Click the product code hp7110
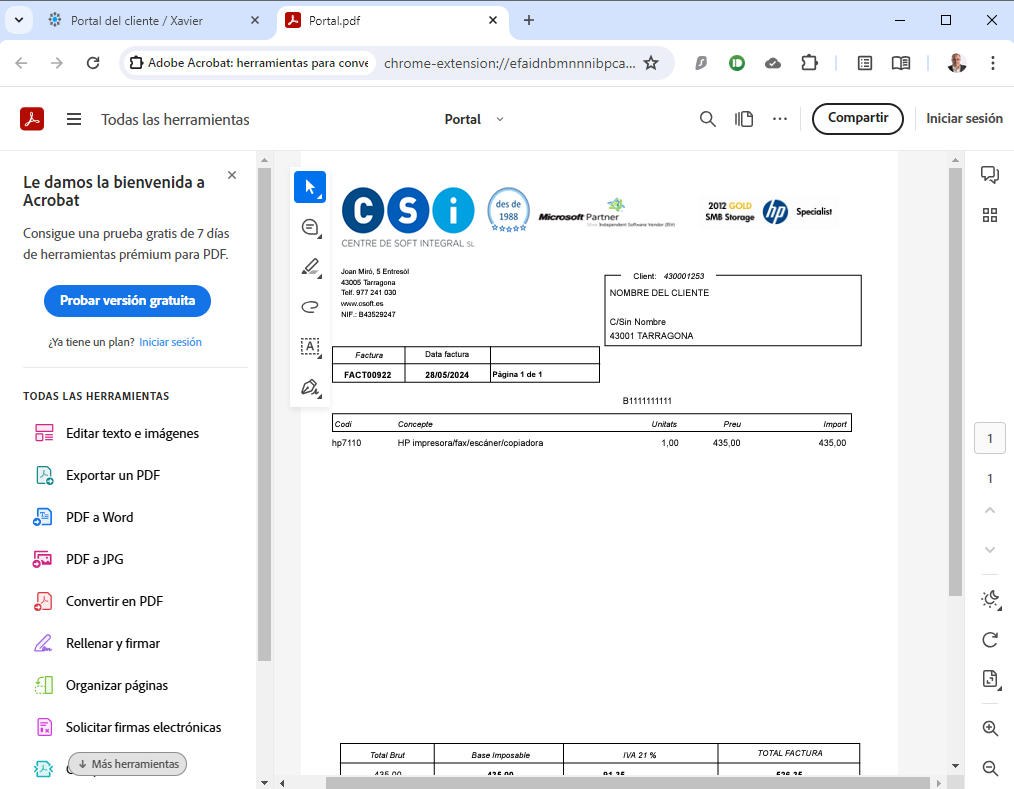 tap(347, 443)
